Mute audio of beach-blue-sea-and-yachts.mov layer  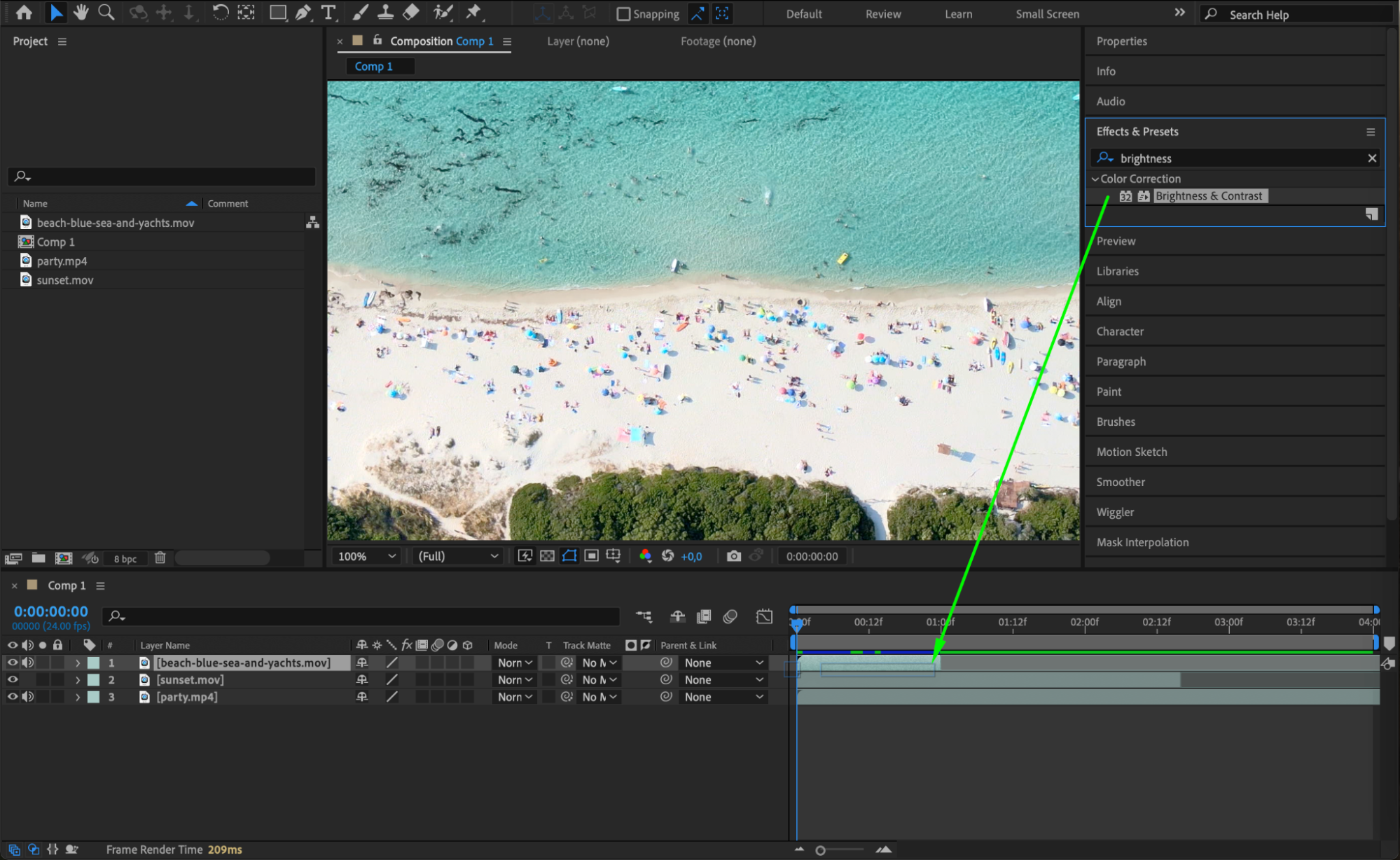[27, 663]
